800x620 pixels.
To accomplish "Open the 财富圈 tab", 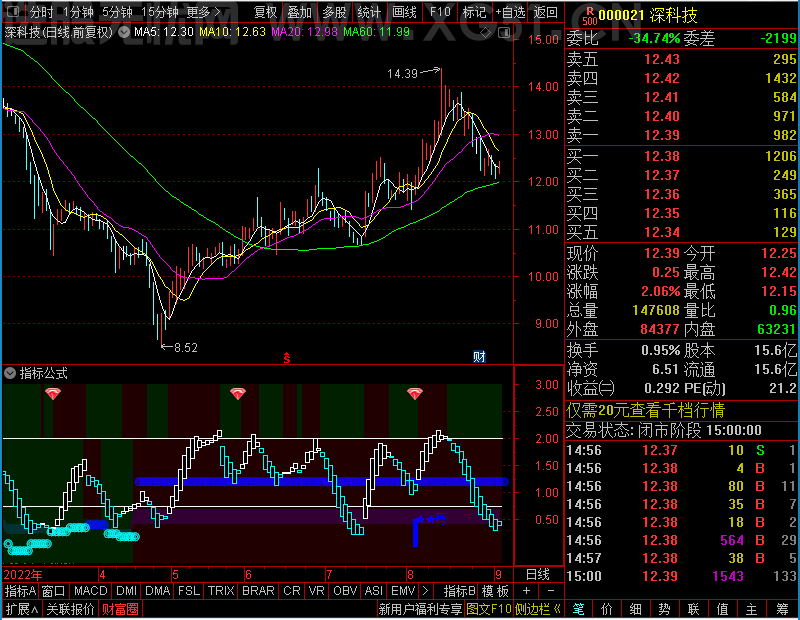I will [x=120, y=609].
